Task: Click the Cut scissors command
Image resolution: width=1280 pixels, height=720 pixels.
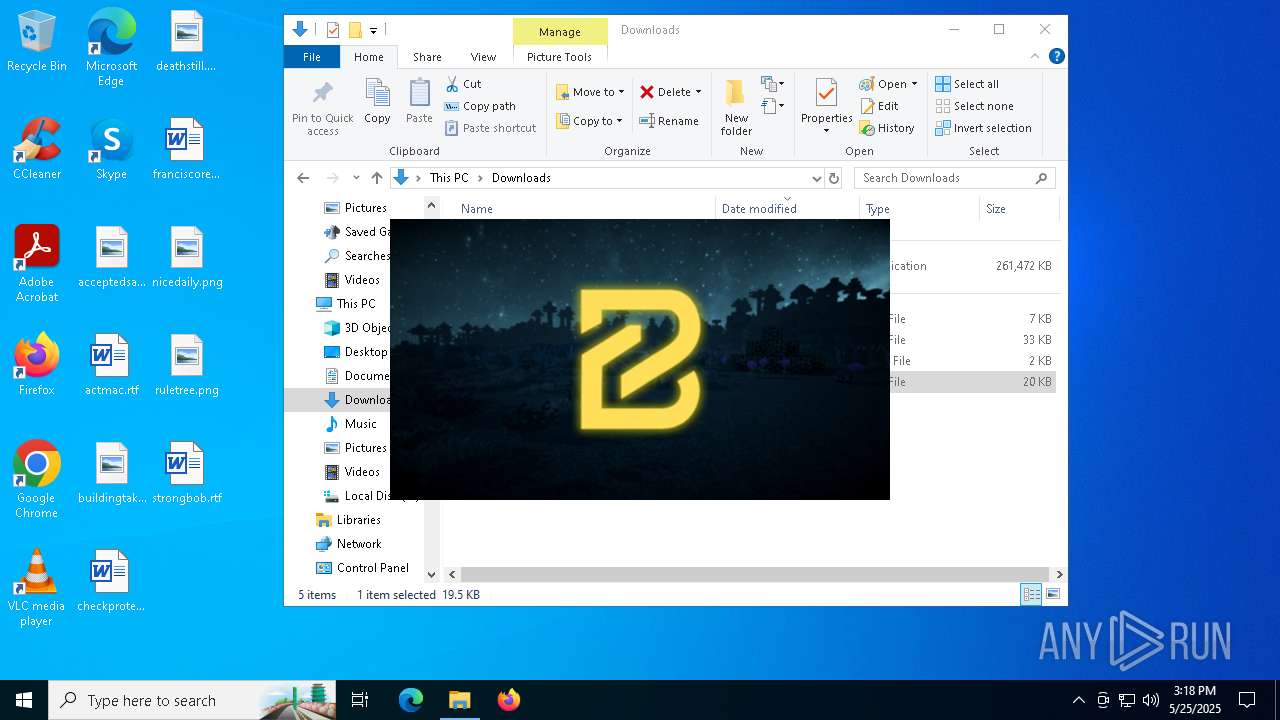Action: click(x=463, y=84)
